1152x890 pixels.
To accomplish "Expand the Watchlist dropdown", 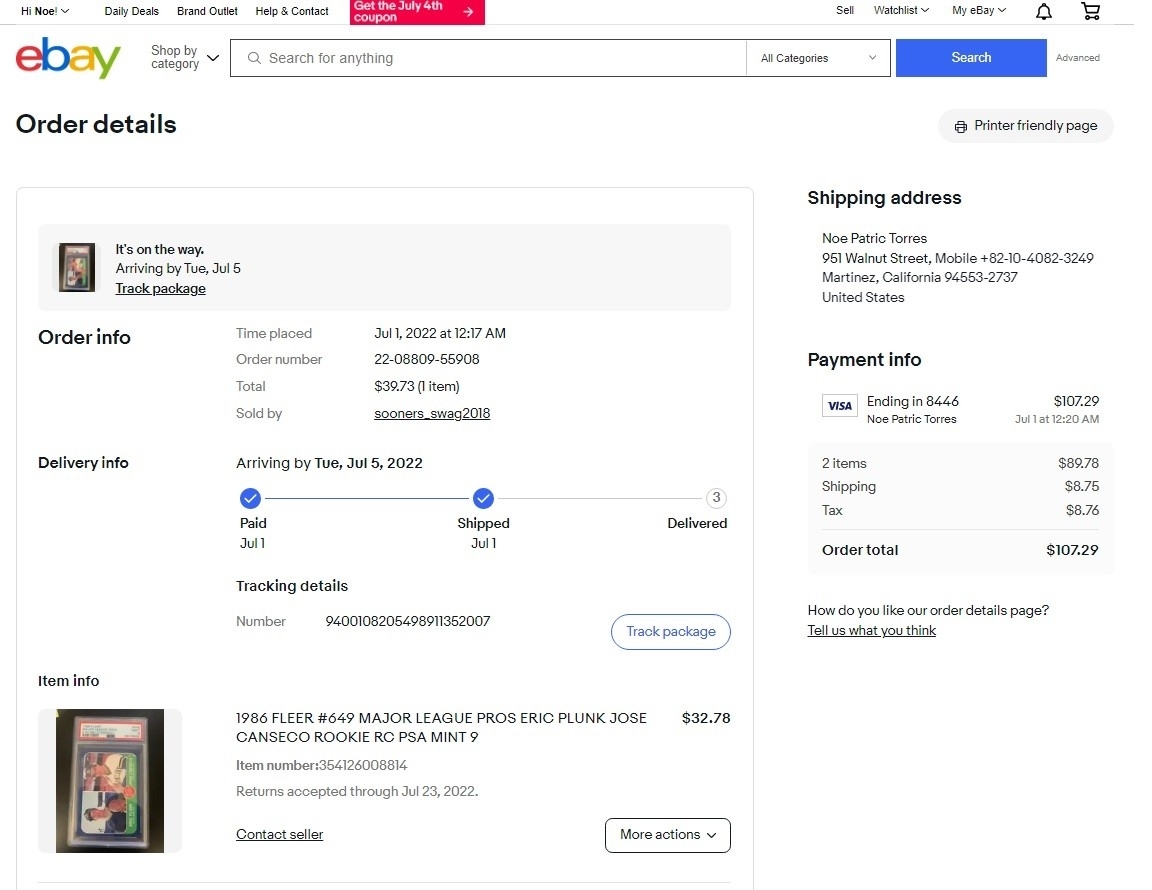I will (x=901, y=10).
